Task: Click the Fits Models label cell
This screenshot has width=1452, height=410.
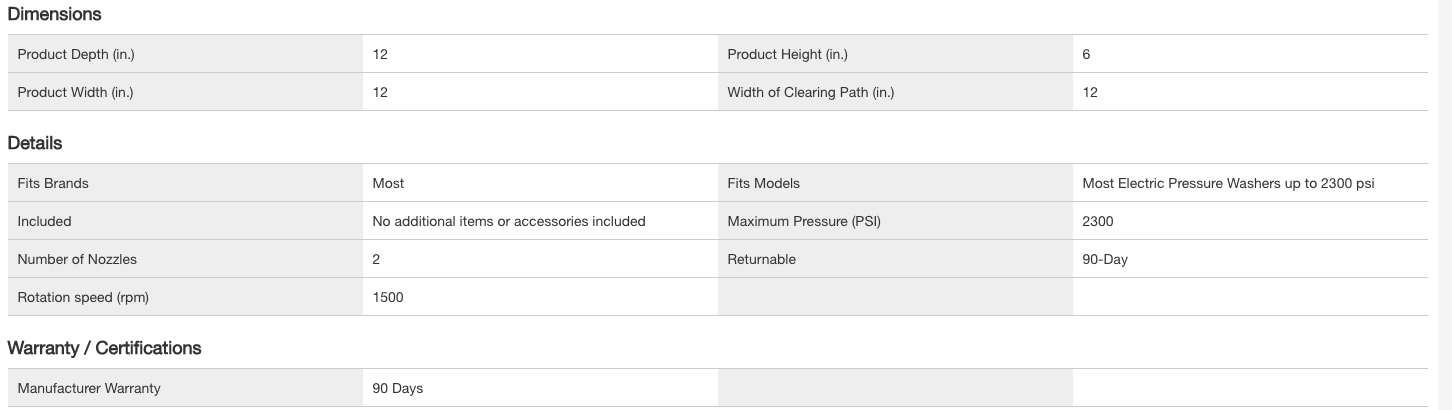Action: click(763, 183)
